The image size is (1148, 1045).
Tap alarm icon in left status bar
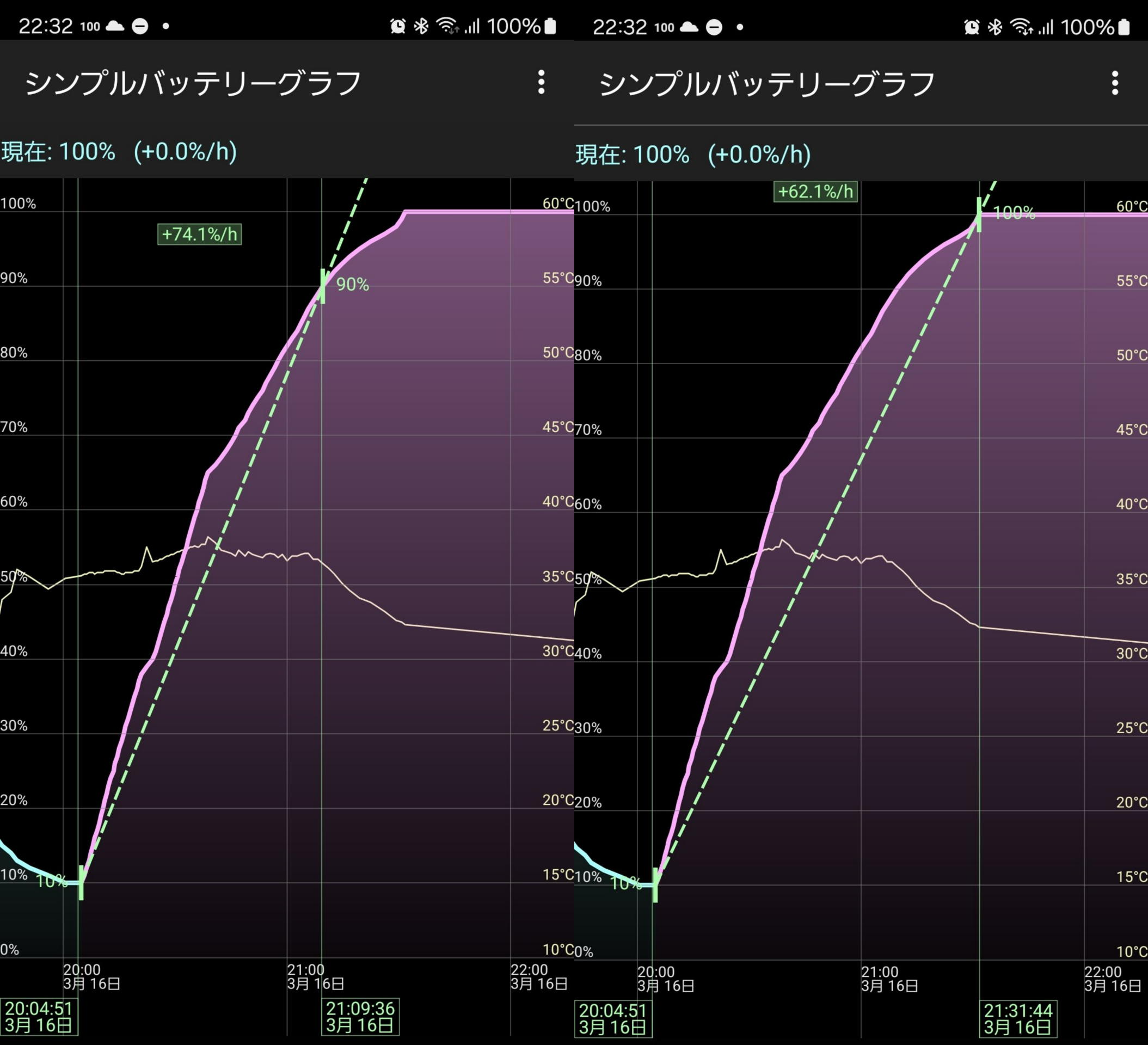pos(397,26)
